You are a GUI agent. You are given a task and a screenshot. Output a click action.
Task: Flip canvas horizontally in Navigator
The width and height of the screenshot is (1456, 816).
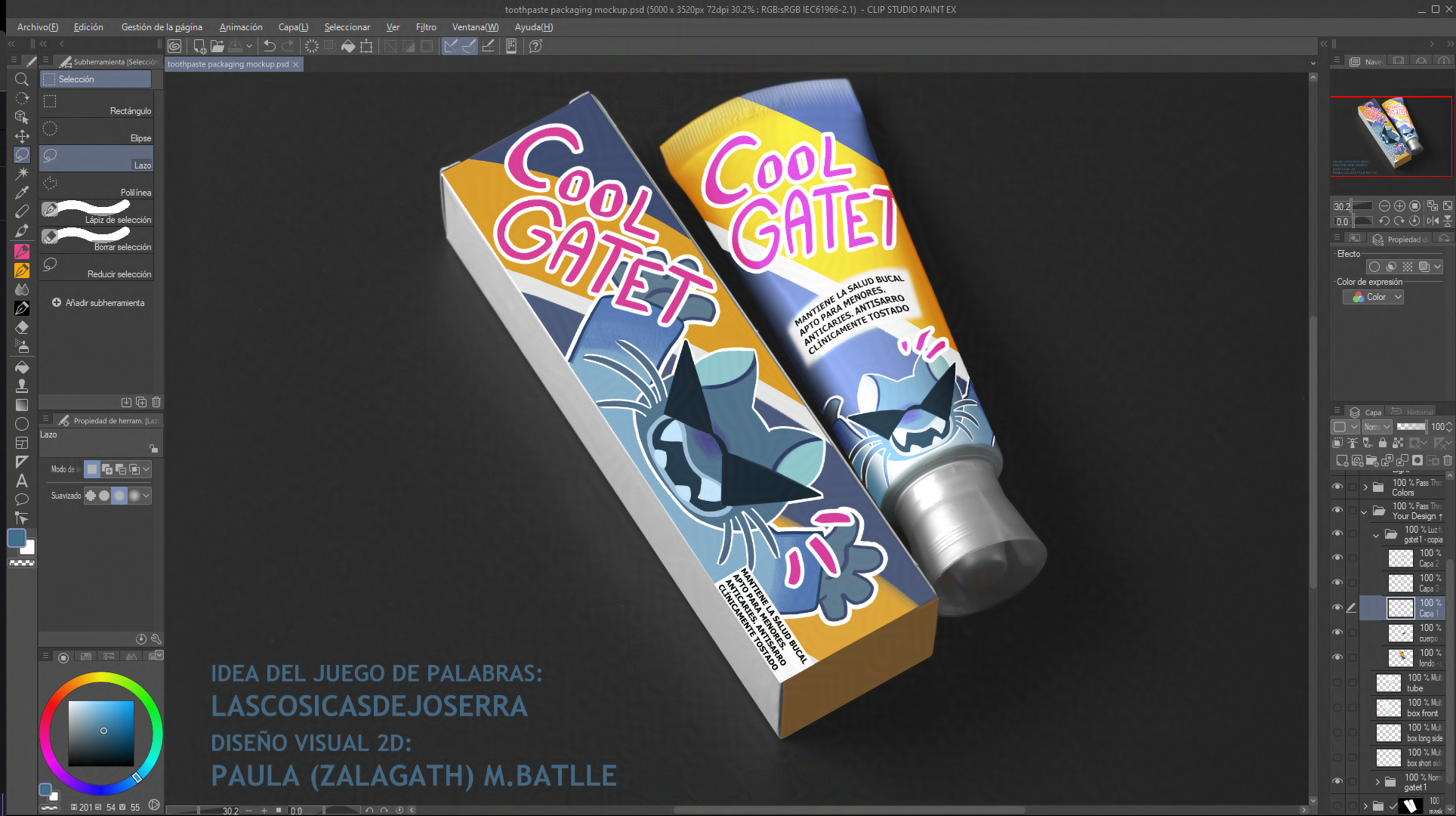point(1433,221)
